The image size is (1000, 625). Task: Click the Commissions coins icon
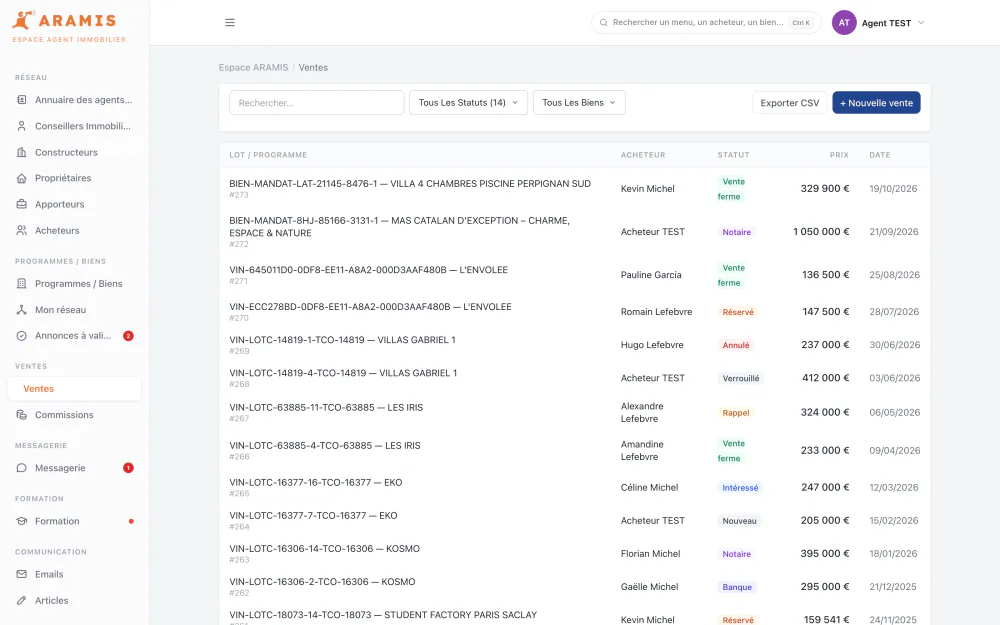point(22,415)
